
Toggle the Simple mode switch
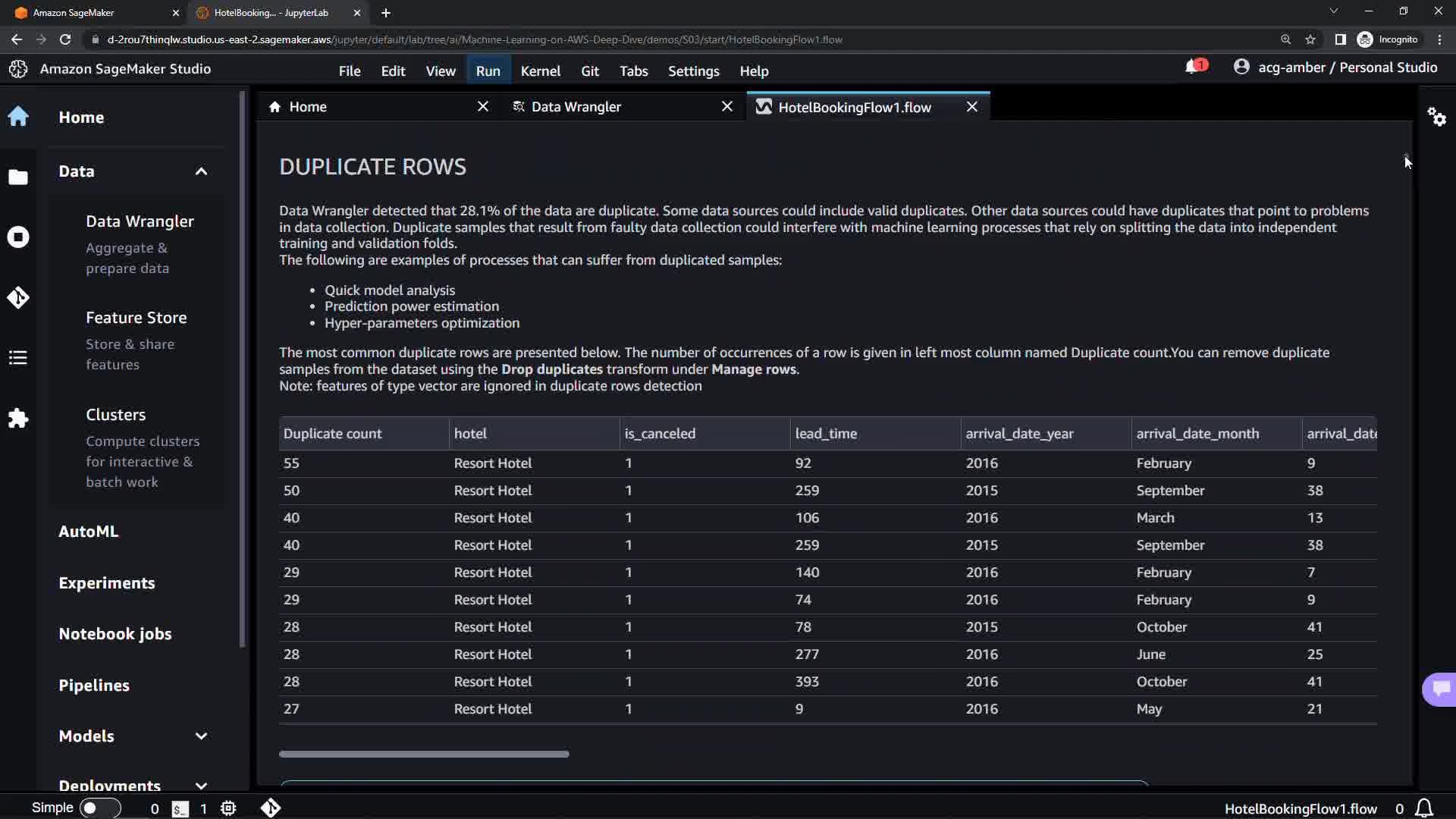point(99,808)
